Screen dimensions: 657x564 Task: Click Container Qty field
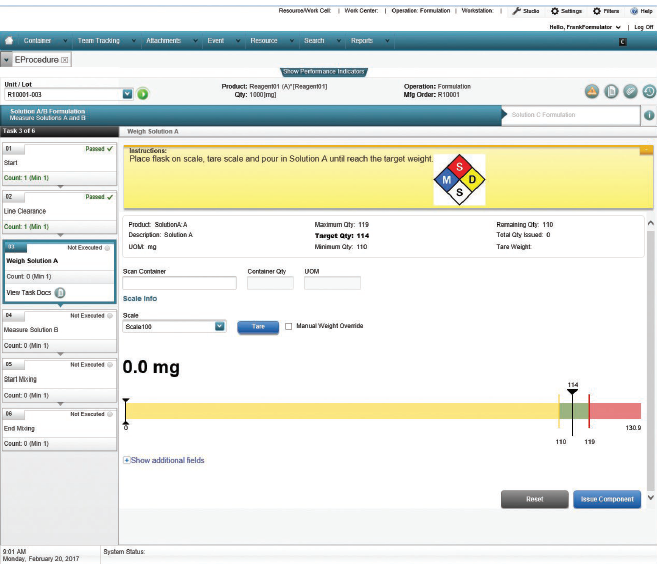270,283
